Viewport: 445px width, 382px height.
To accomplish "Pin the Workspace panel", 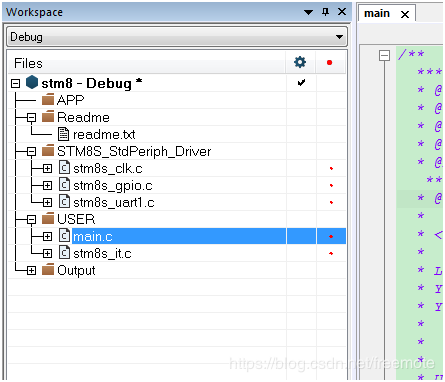I will tap(326, 12).
